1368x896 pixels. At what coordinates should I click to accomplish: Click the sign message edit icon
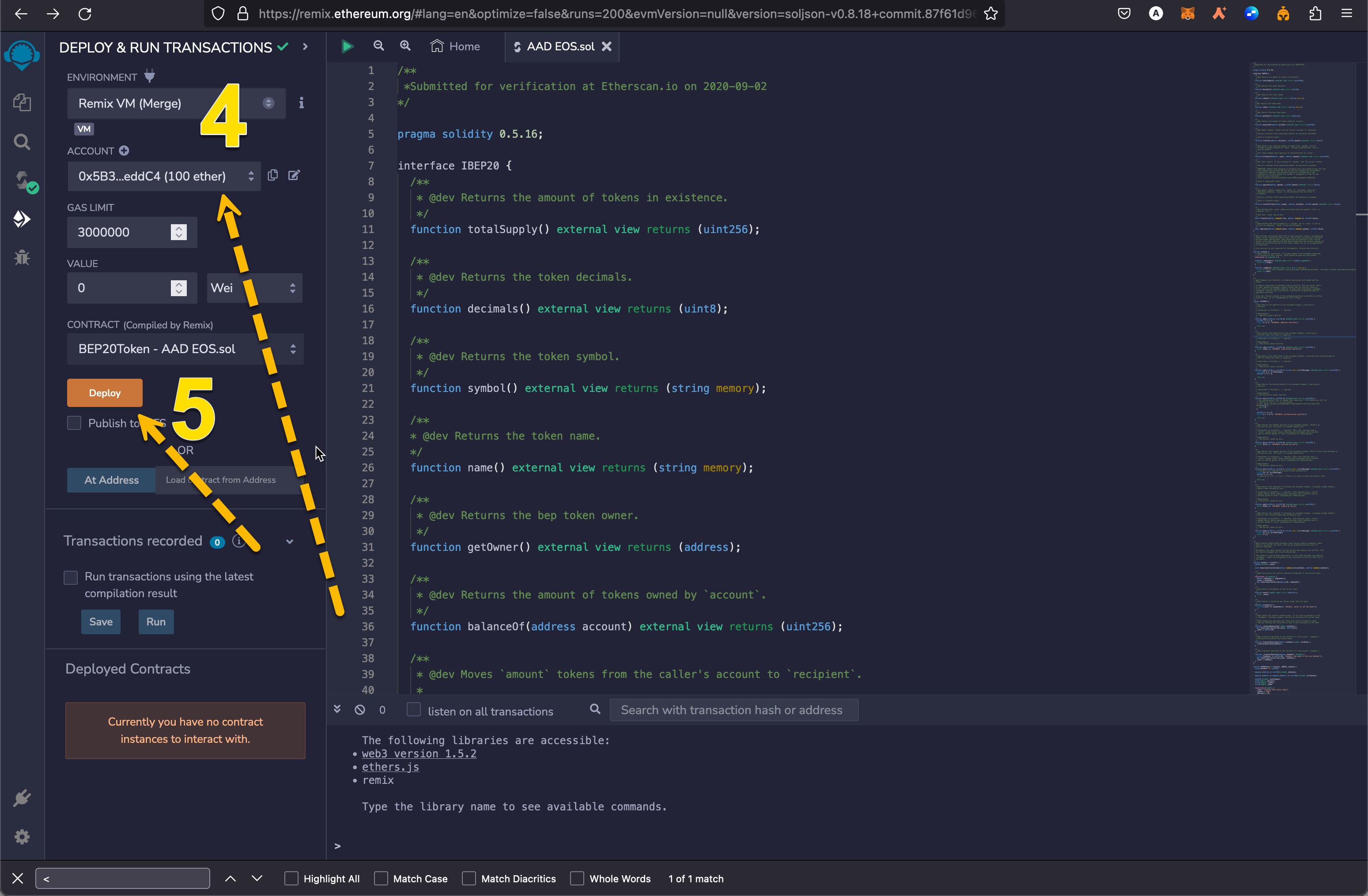point(294,175)
